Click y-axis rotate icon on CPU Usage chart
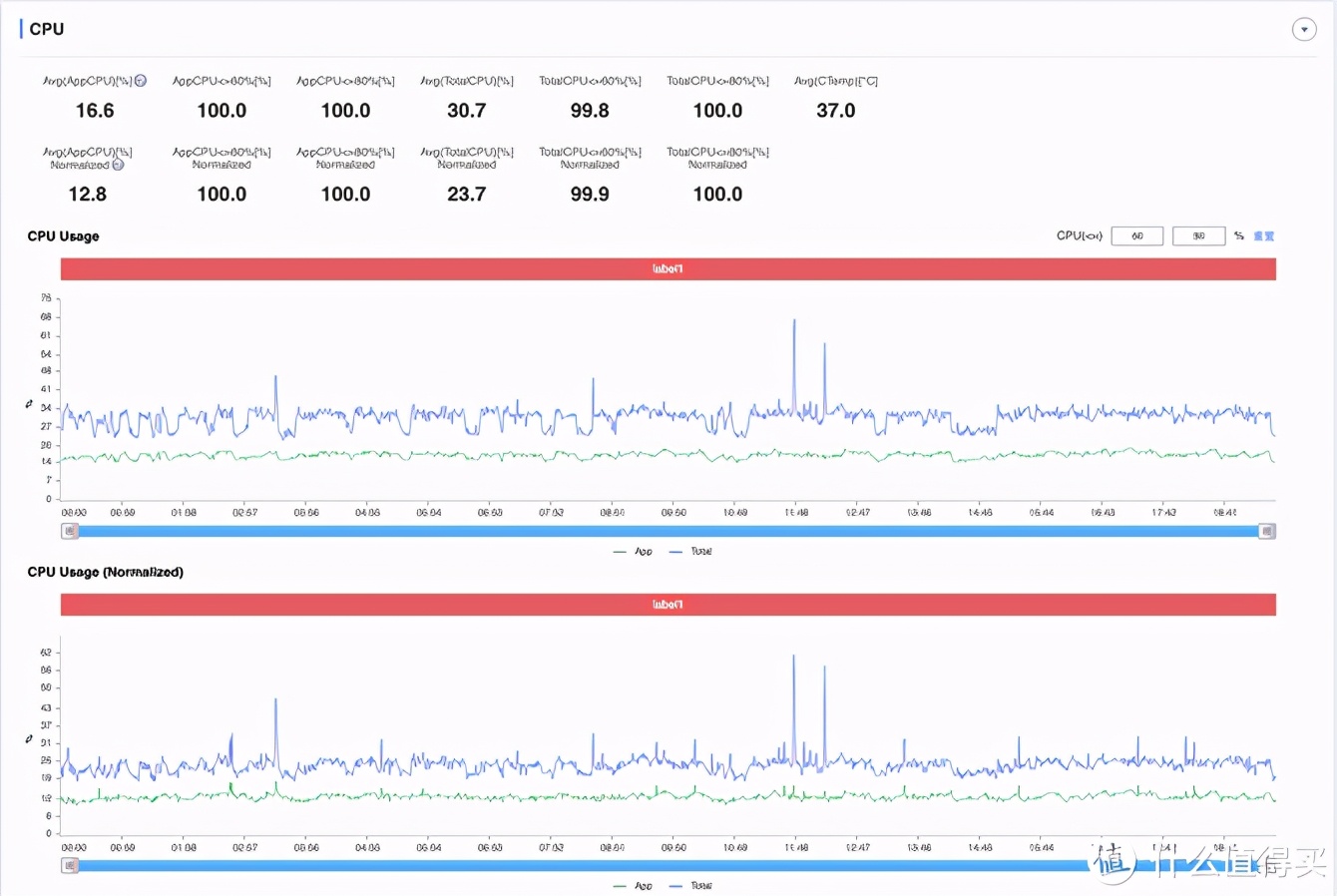The image size is (1337, 896). point(29,404)
